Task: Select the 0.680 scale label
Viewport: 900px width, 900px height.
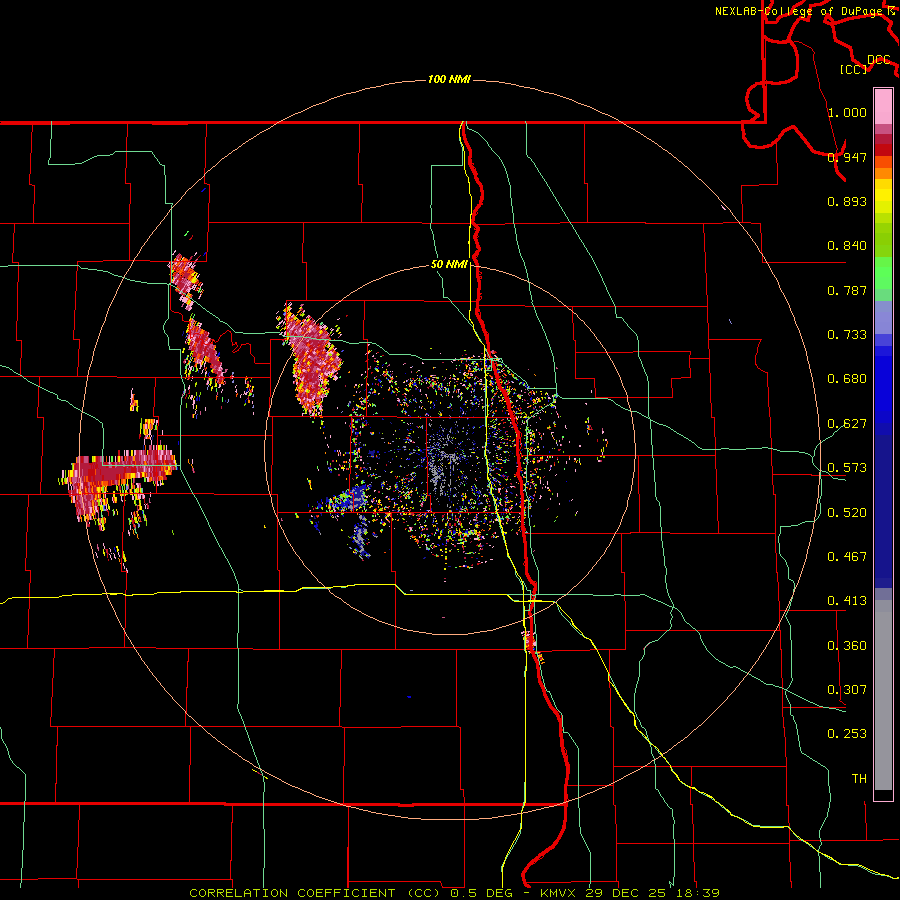Action: pyautogui.click(x=847, y=379)
